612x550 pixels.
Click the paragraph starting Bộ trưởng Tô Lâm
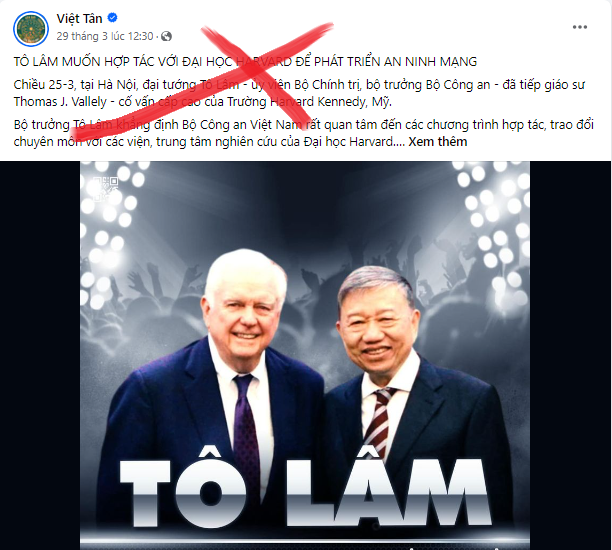tap(304, 133)
